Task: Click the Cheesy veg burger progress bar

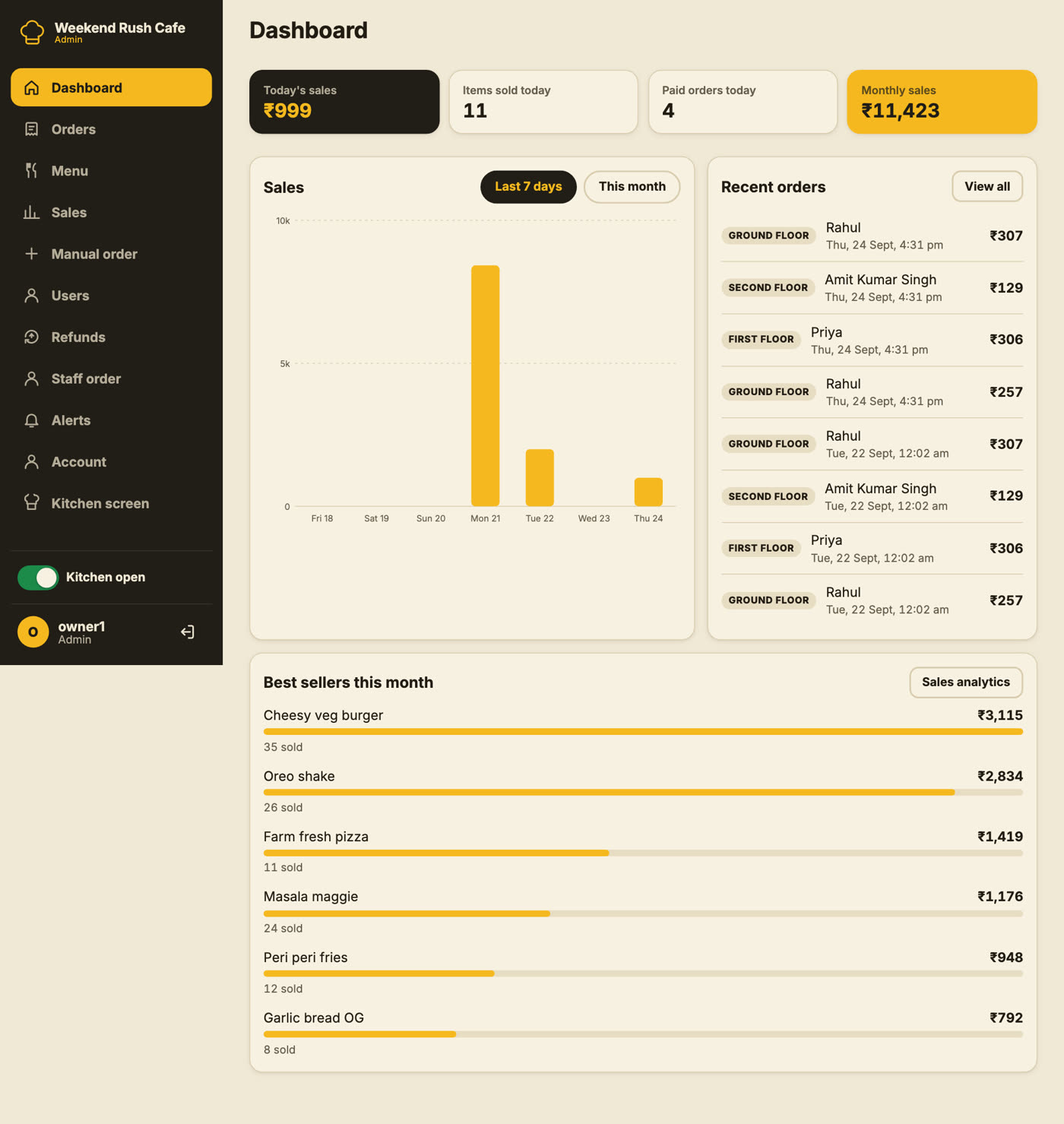Action: (x=643, y=732)
